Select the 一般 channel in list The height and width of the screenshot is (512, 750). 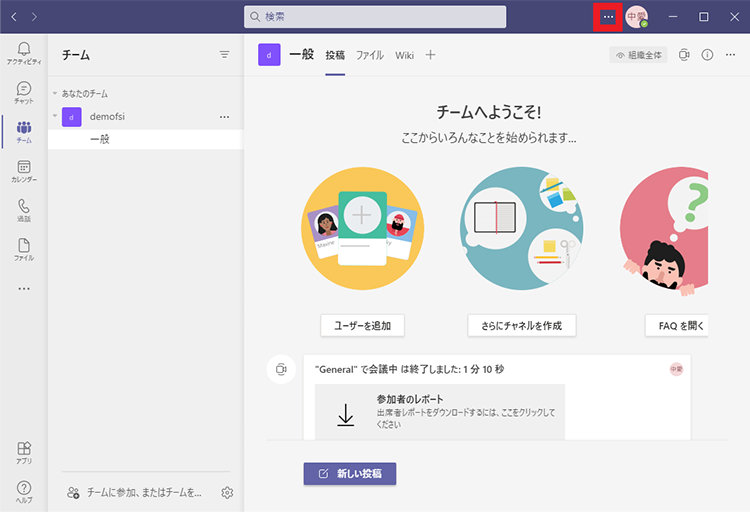click(146, 139)
